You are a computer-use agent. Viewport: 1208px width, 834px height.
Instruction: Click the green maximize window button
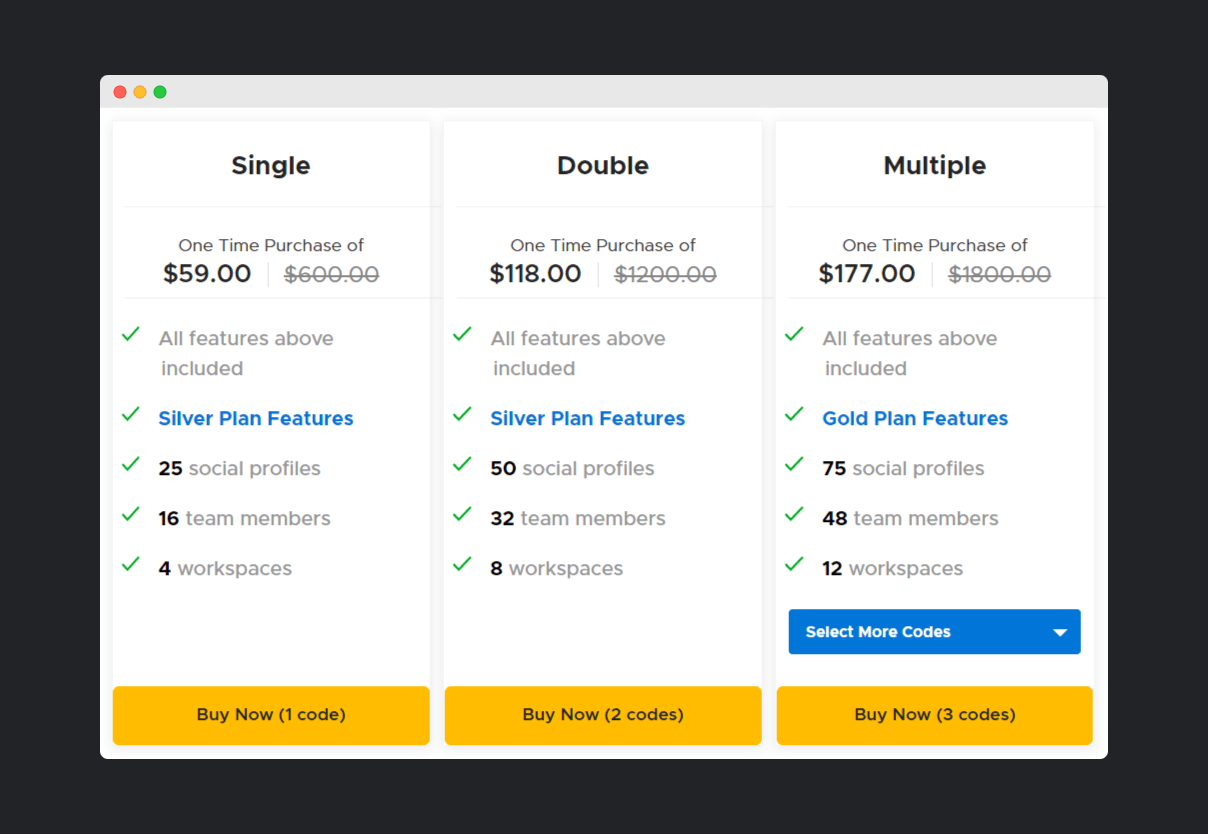point(160,92)
